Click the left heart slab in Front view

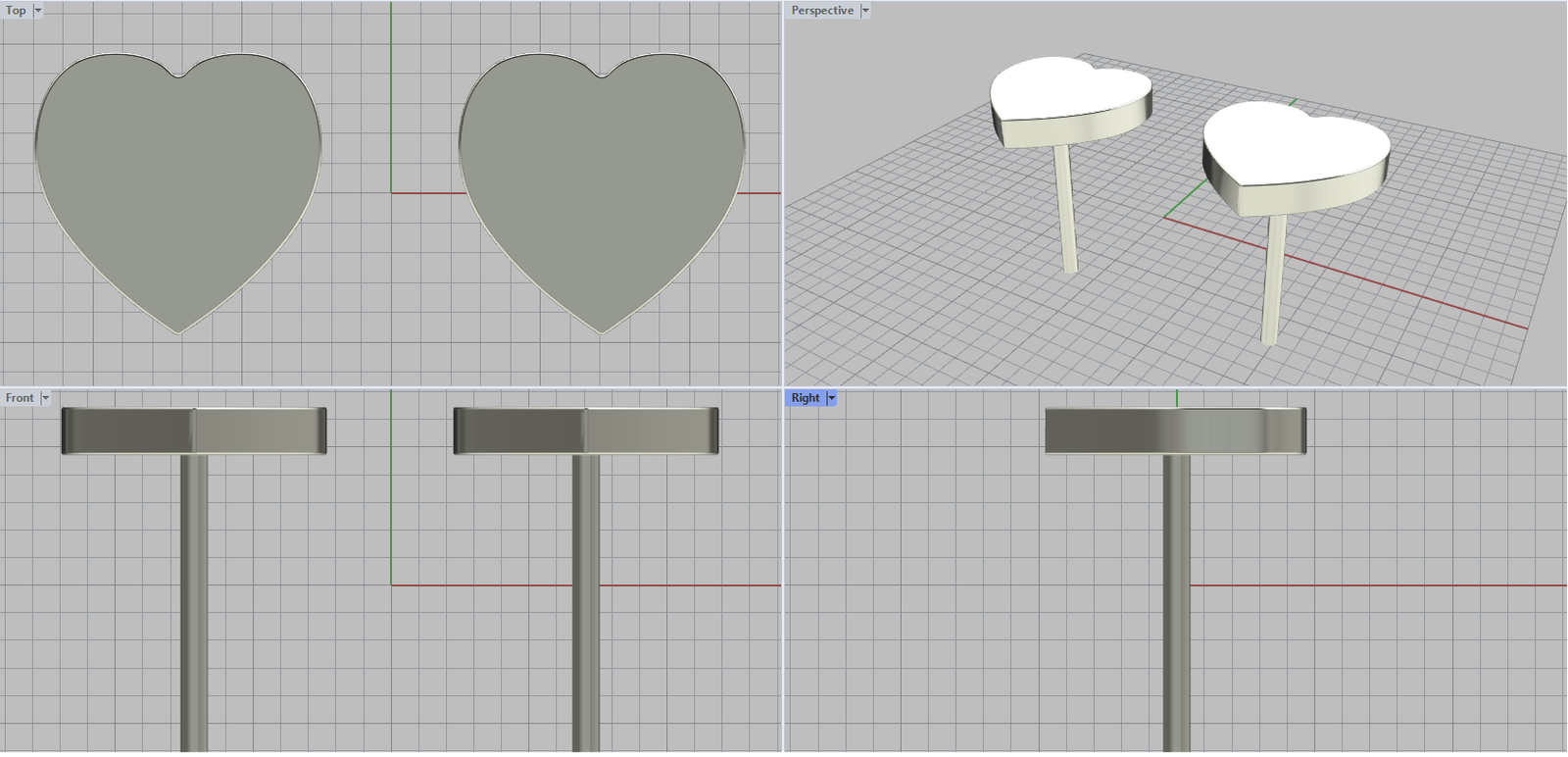(193, 430)
